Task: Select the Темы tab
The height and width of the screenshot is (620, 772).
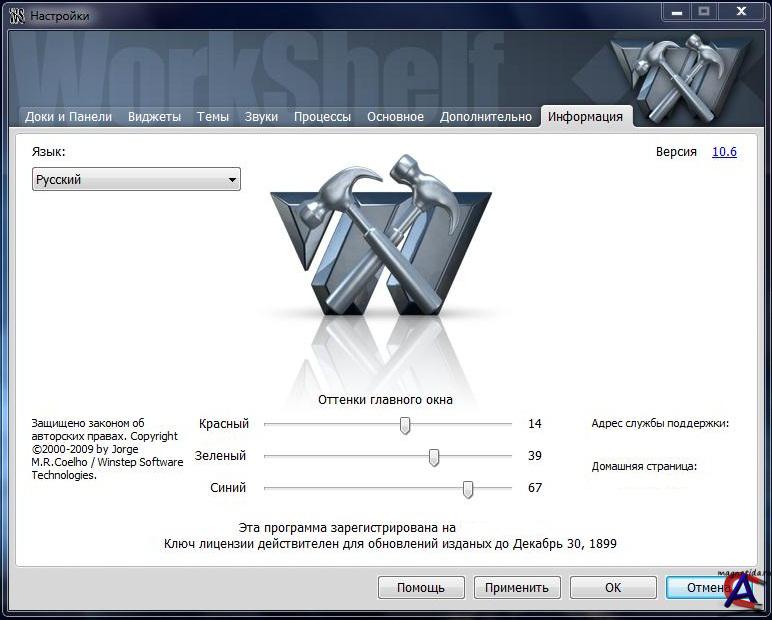Action: [213, 117]
